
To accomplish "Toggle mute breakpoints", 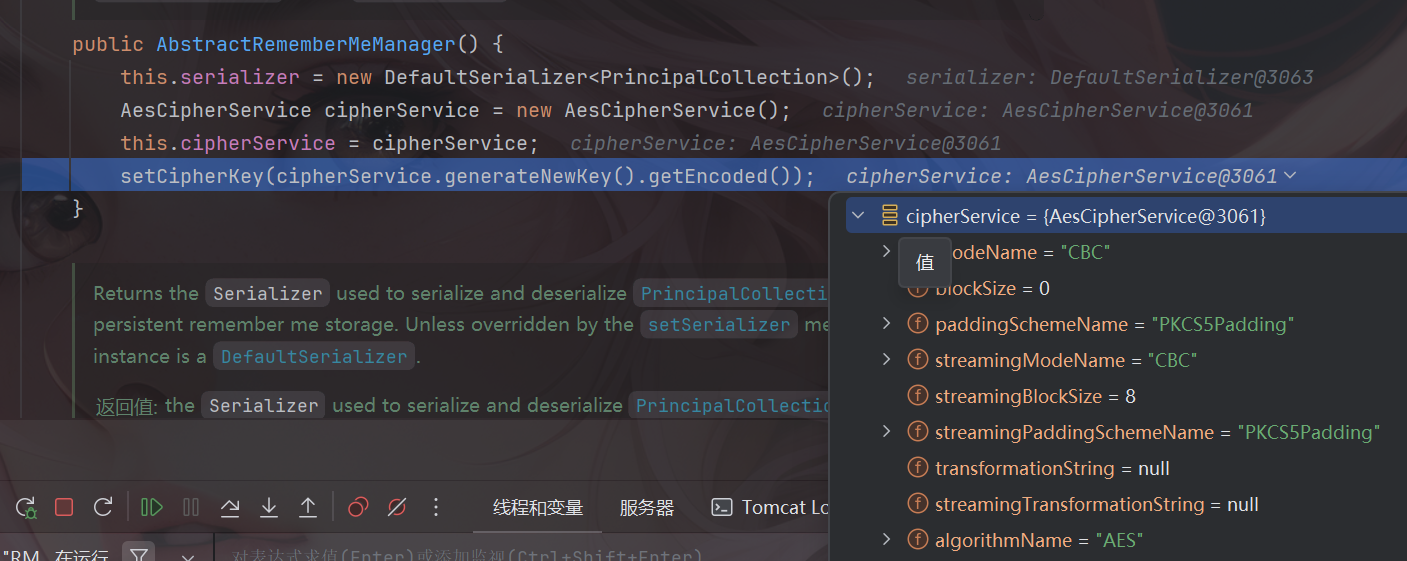I will tap(396, 507).
